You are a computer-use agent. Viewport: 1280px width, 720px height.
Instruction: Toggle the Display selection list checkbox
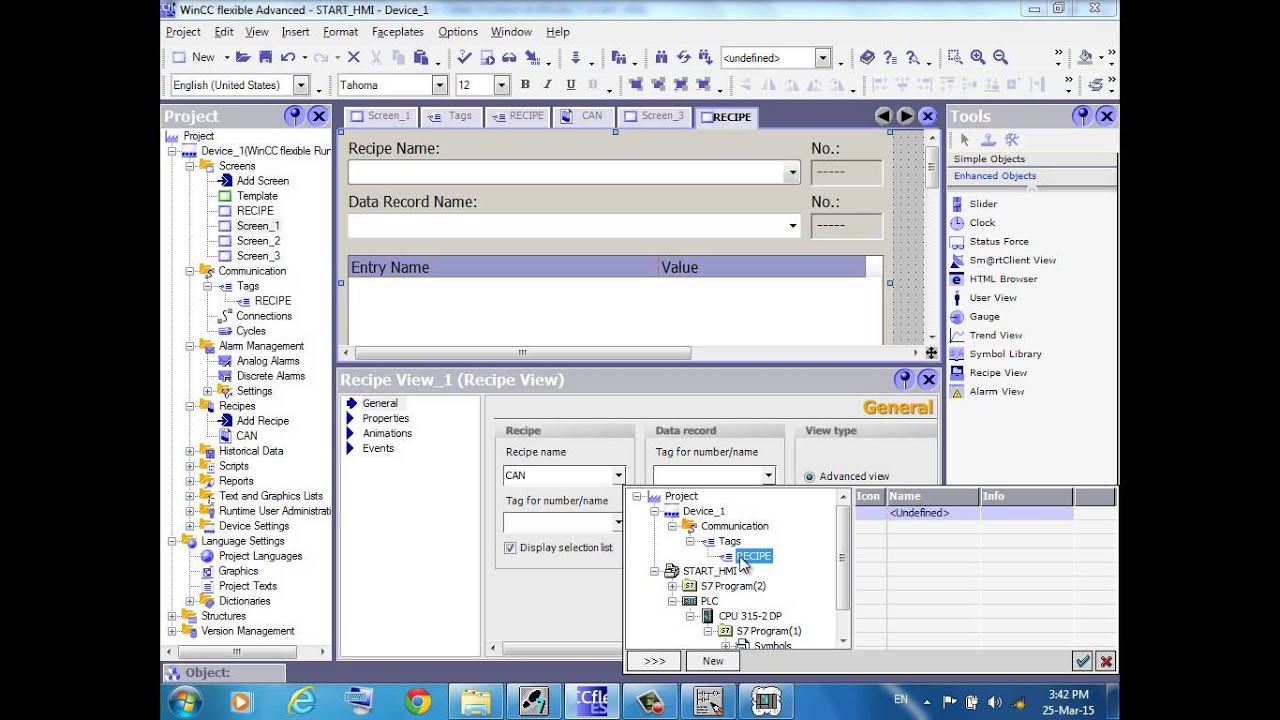click(x=510, y=548)
